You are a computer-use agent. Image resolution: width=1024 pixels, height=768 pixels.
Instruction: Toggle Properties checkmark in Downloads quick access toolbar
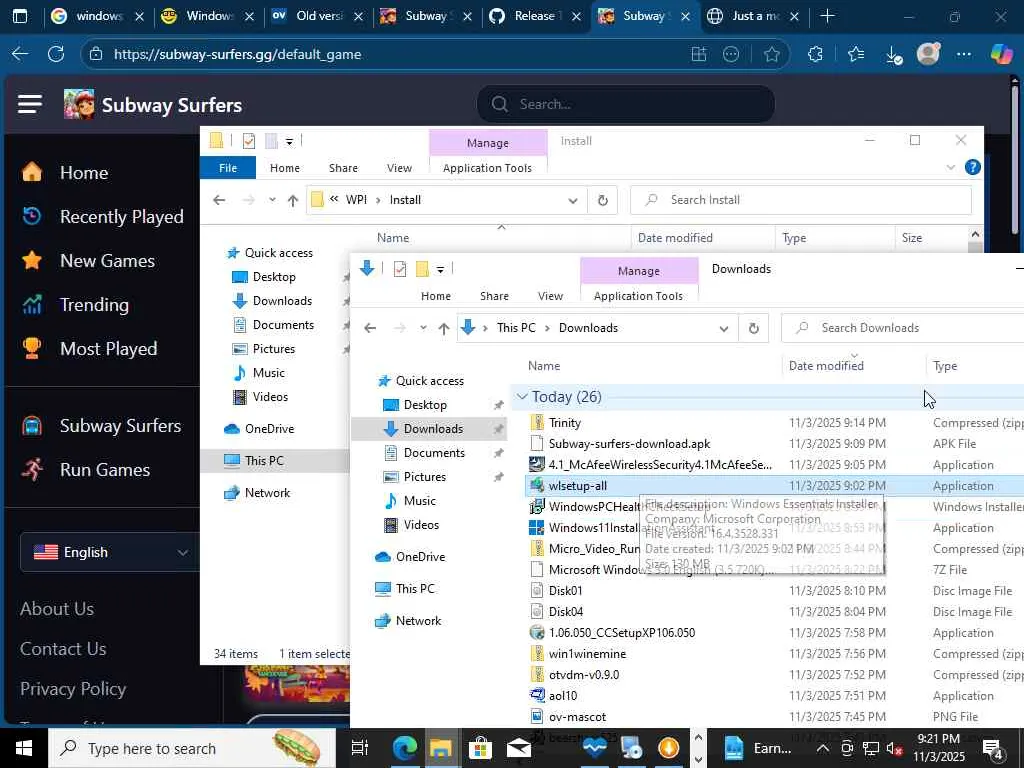tap(400, 268)
